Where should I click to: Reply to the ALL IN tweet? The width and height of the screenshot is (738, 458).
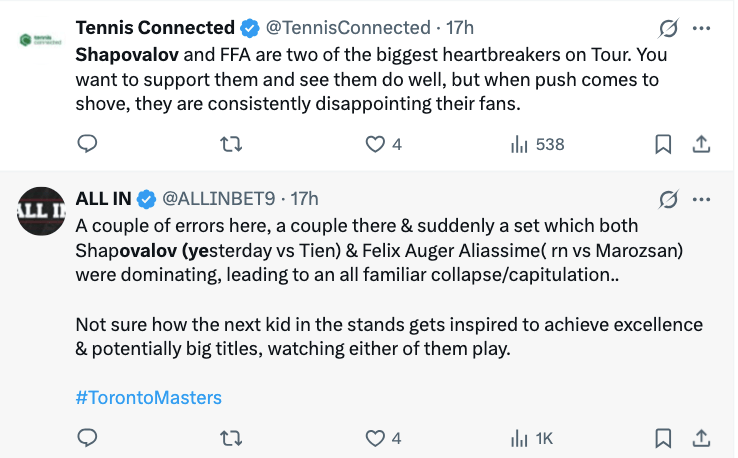click(87, 438)
